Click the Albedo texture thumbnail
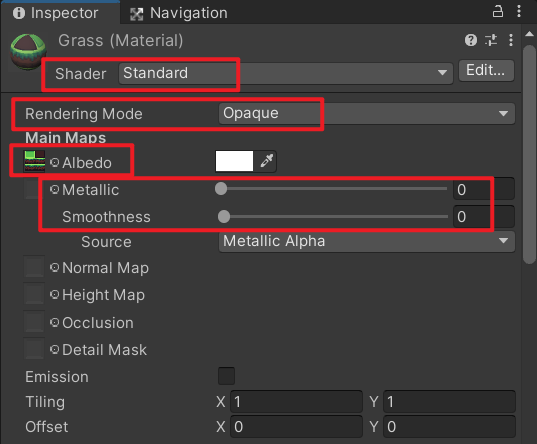The image size is (537, 444). [x=34, y=161]
